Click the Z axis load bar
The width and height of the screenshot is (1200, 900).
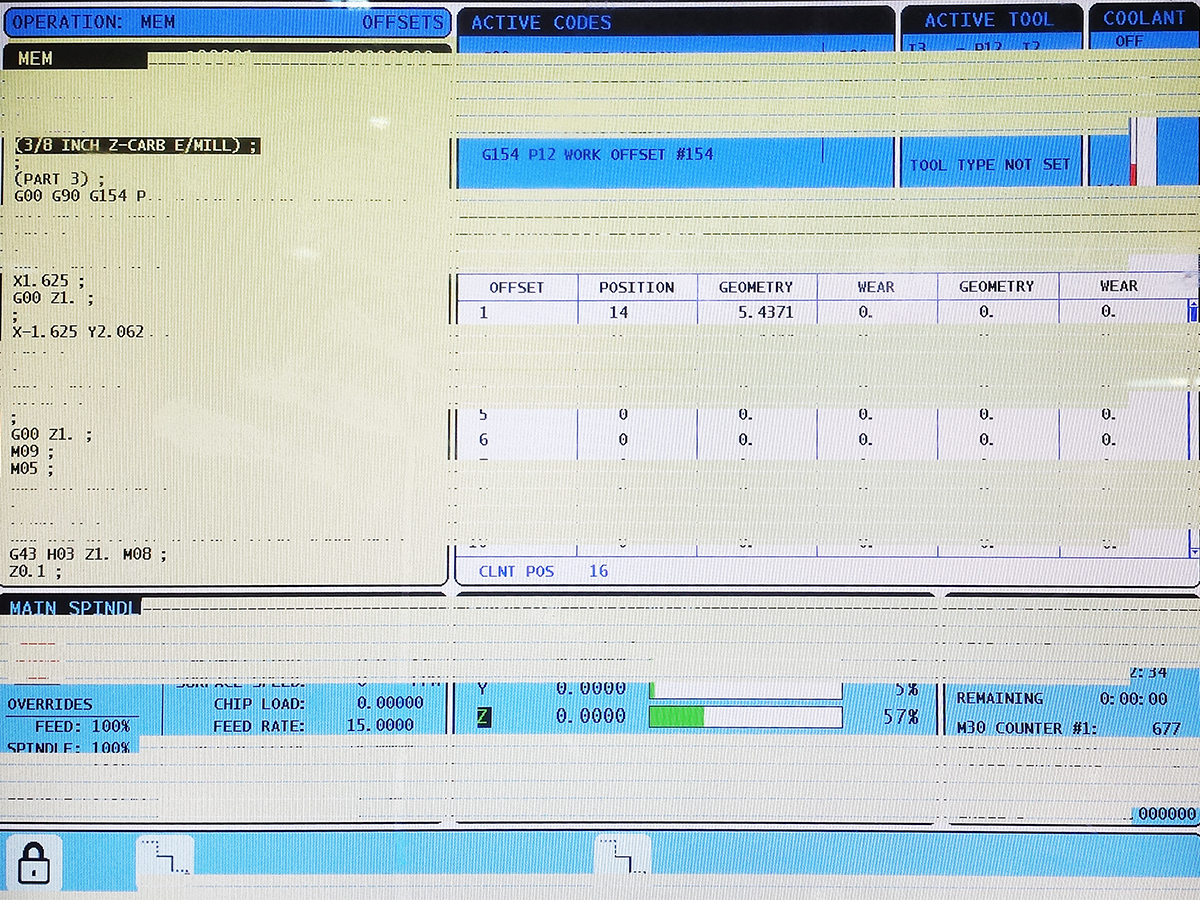(x=746, y=716)
